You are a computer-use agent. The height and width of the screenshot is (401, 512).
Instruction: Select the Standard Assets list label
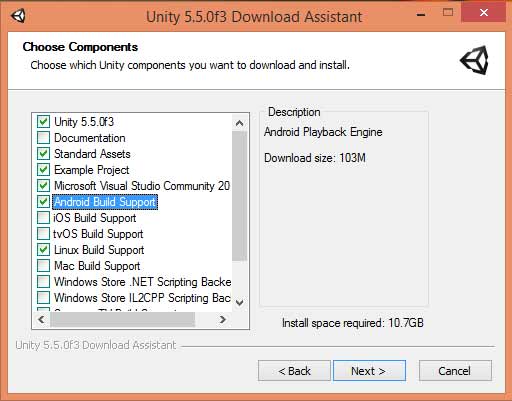pyautogui.click(x=92, y=154)
